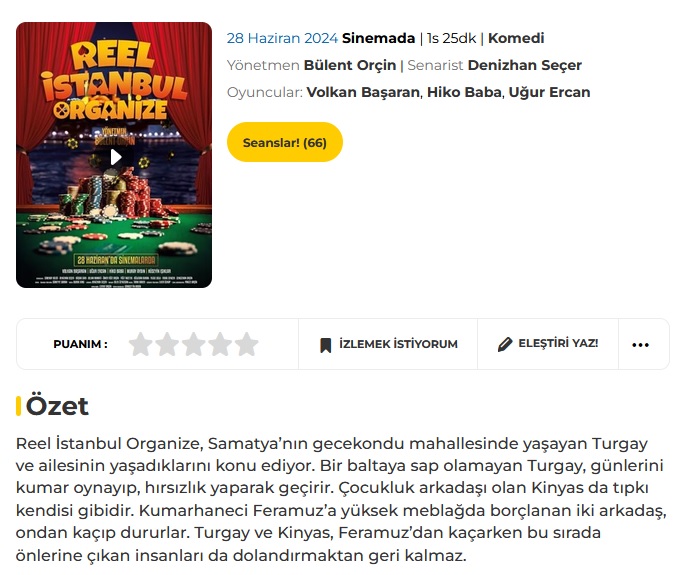Select the fourth rating star
Screen dimensions: 681x575
tap(220, 344)
